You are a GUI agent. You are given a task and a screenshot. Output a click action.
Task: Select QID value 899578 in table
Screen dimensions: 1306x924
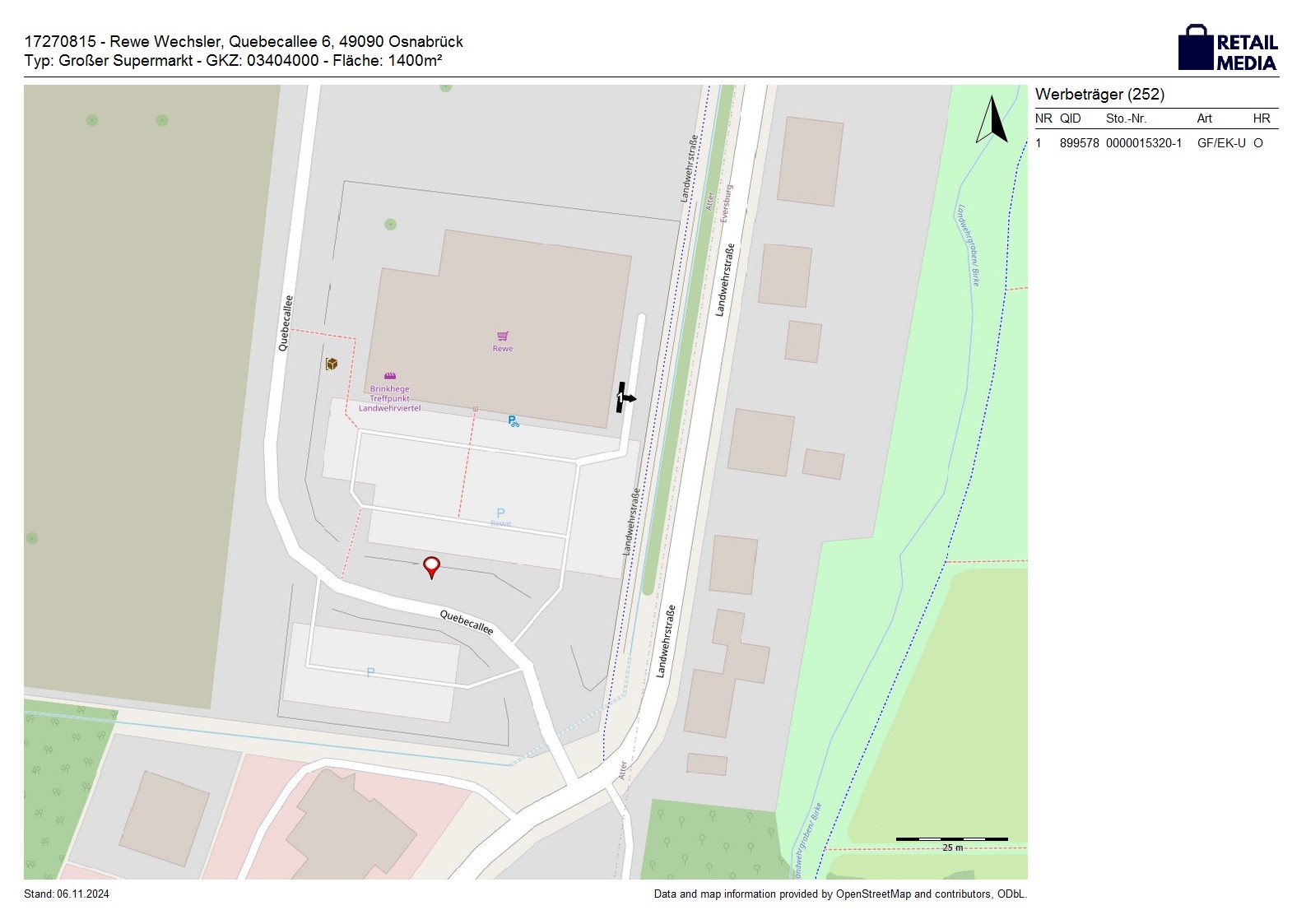pos(1079,143)
